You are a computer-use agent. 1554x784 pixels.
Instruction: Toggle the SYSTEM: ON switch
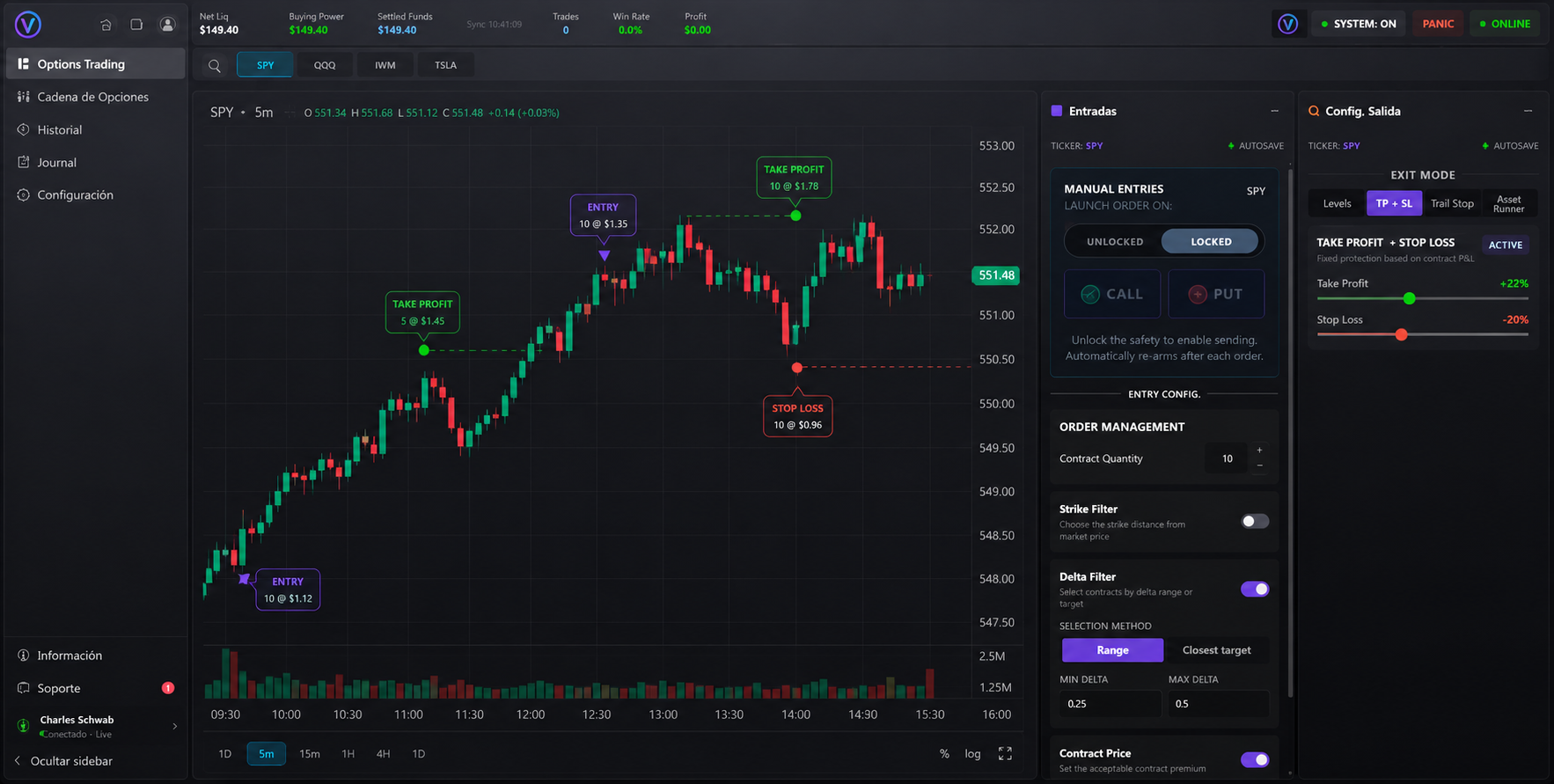[1359, 24]
